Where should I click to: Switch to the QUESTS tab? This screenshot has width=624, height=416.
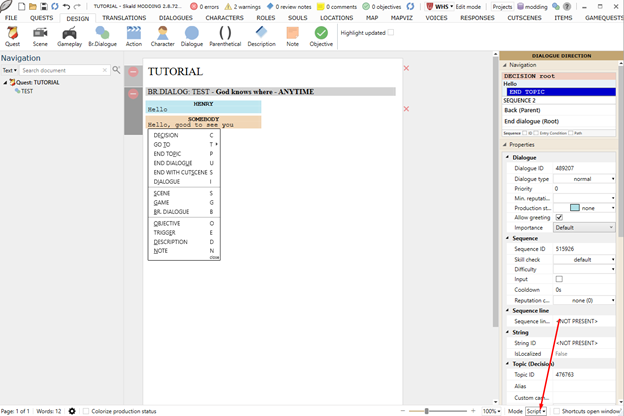(41, 18)
